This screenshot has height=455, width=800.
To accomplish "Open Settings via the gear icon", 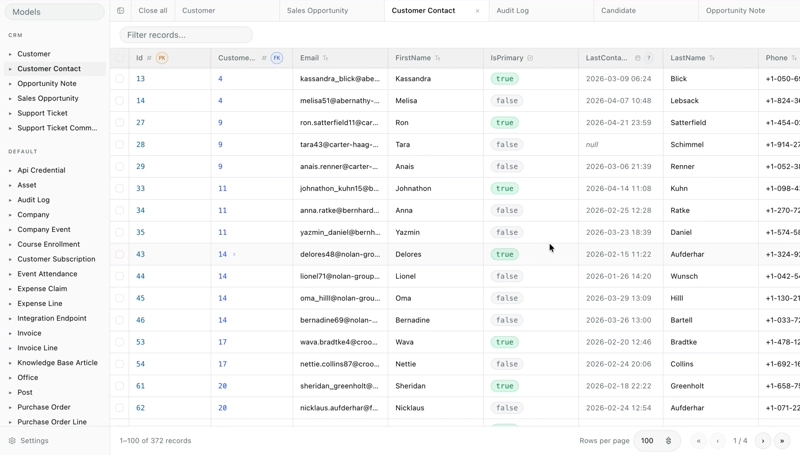I will point(12,441).
